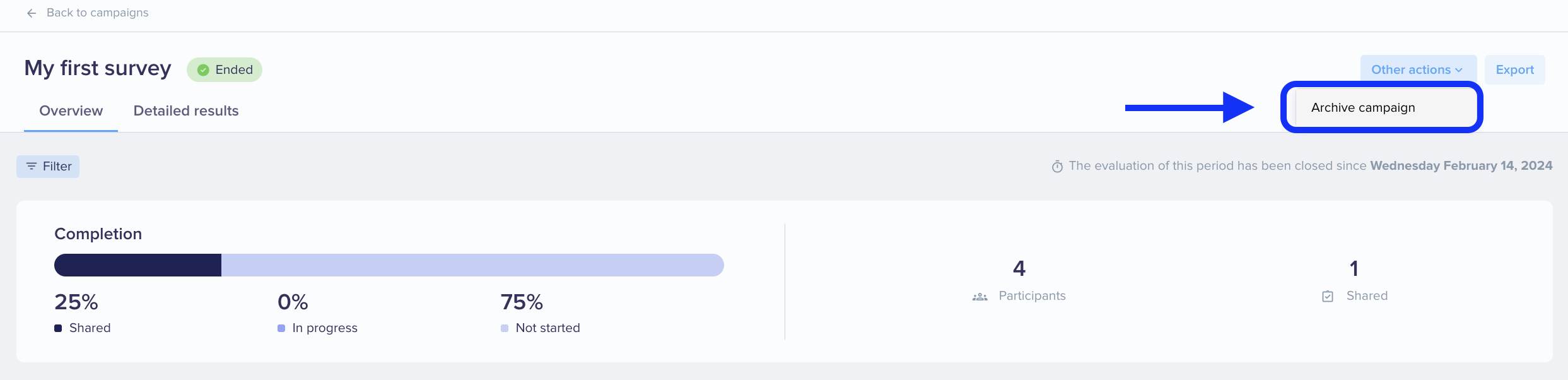Click the shared clipboard check icon
The width and height of the screenshot is (1568, 380).
[x=1328, y=296]
